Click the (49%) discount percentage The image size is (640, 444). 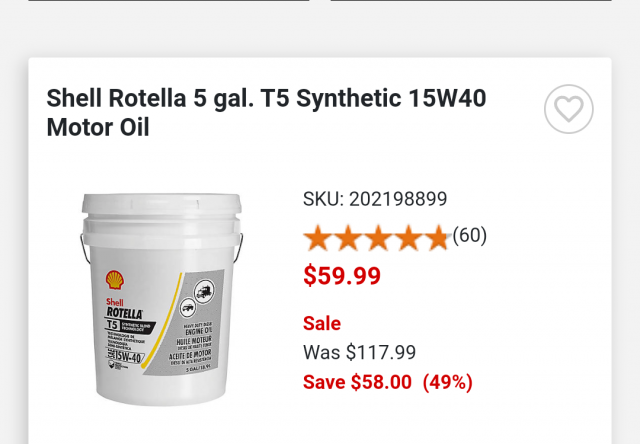(448, 382)
